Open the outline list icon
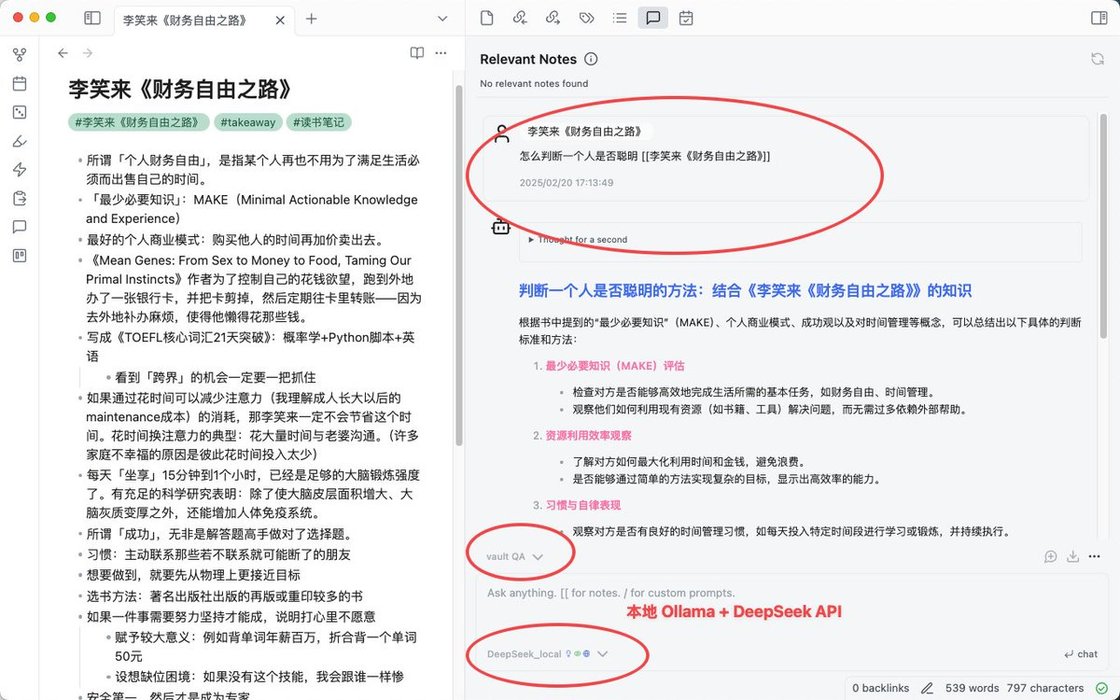This screenshot has width=1120, height=700. [x=619, y=18]
